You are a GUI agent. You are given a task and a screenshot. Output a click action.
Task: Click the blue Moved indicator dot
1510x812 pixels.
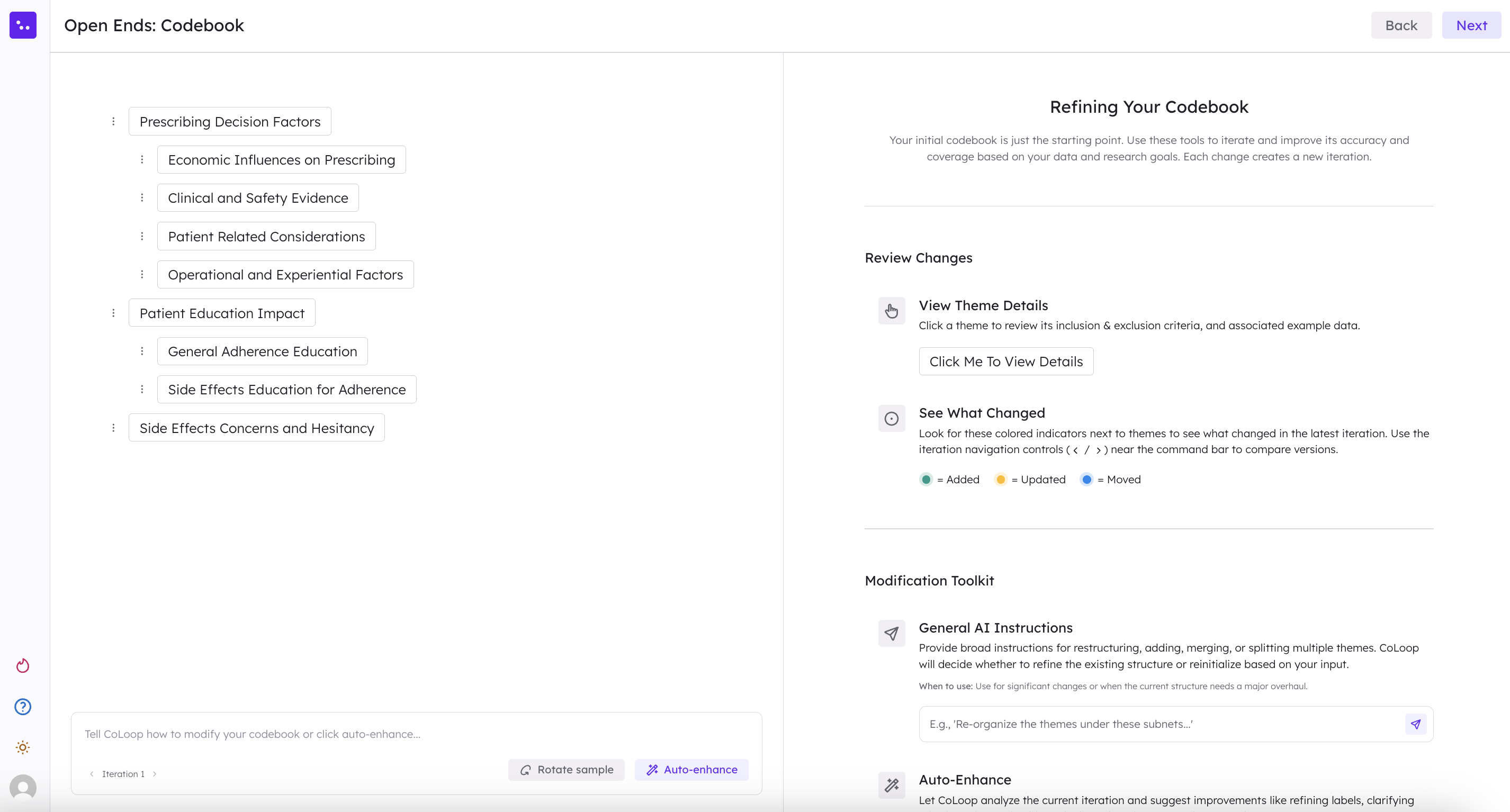pyautogui.click(x=1086, y=479)
